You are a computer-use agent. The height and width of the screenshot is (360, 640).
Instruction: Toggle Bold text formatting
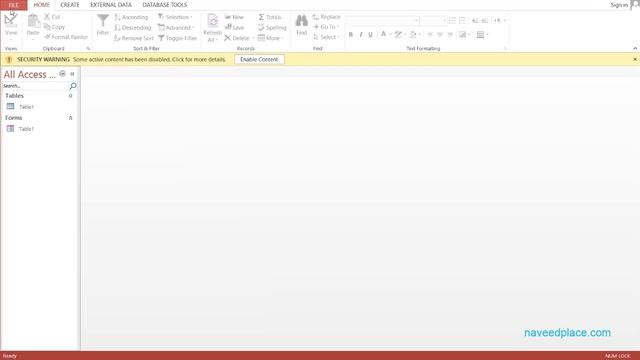point(351,35)
